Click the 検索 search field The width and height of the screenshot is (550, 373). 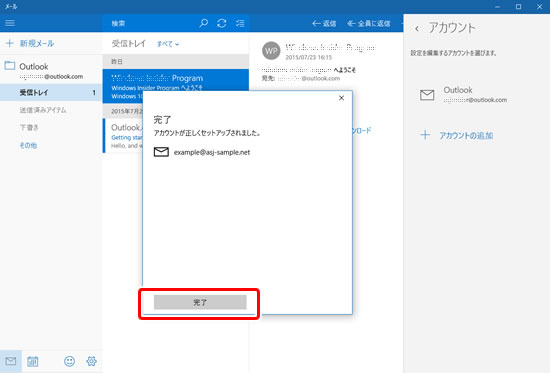151,23
